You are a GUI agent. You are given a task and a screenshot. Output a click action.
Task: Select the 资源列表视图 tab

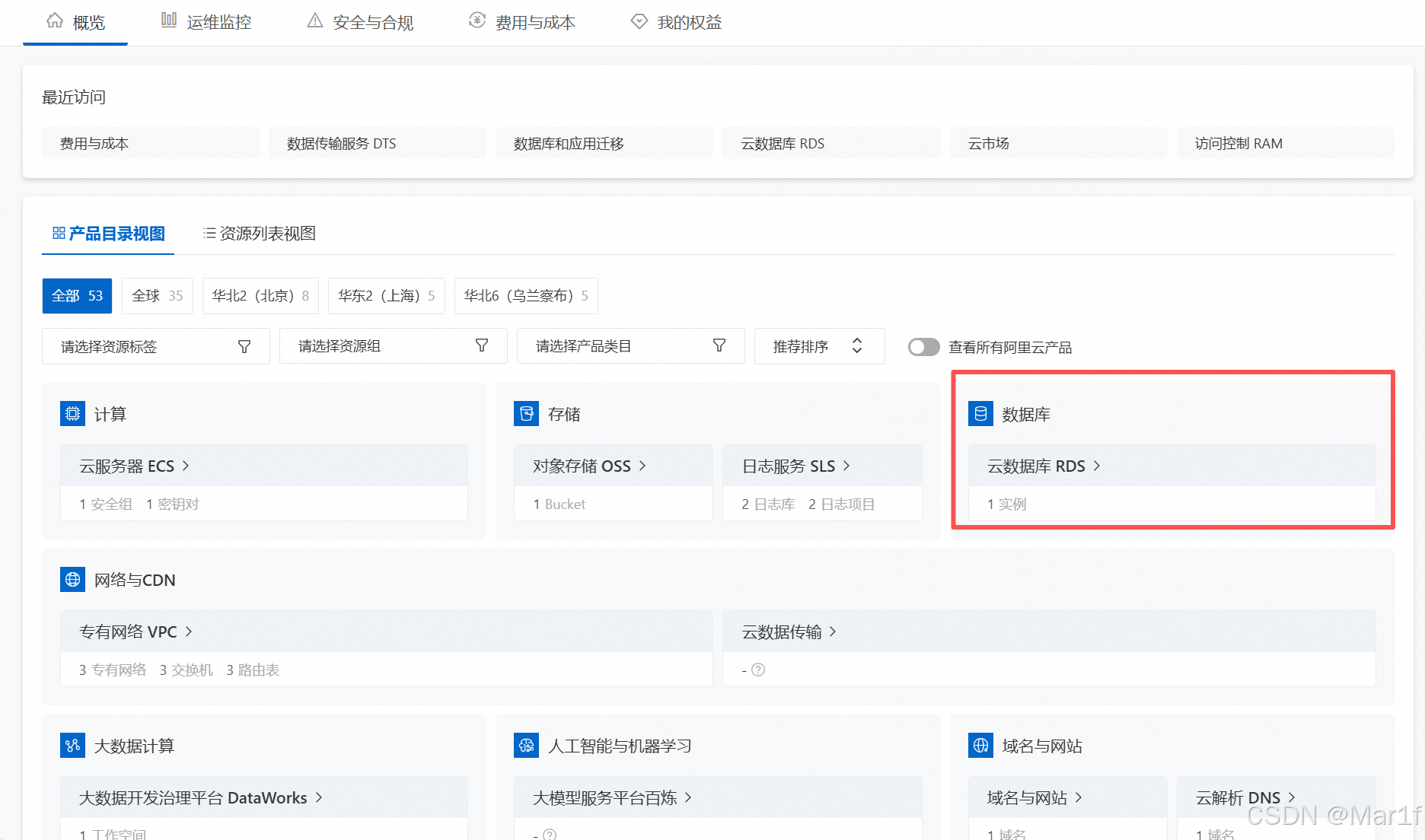[x=260, y=234]
